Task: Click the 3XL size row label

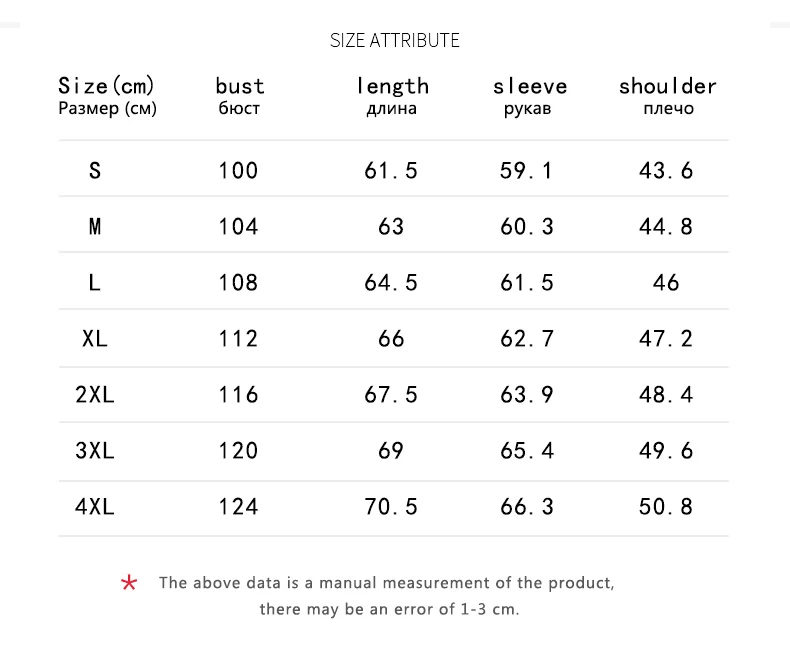Action: click(x=95, y=450)
